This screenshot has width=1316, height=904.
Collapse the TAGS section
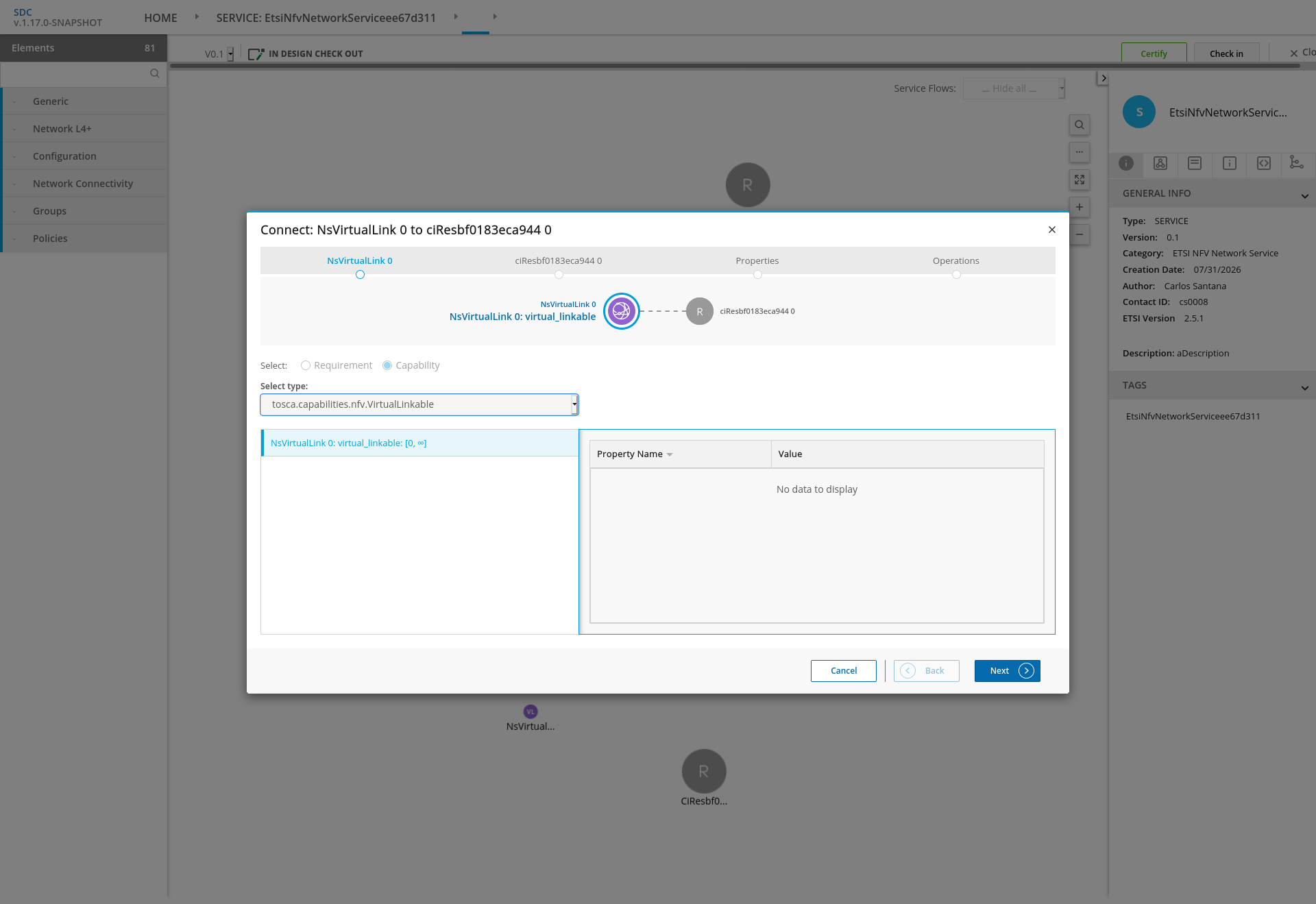point(1304,387)
